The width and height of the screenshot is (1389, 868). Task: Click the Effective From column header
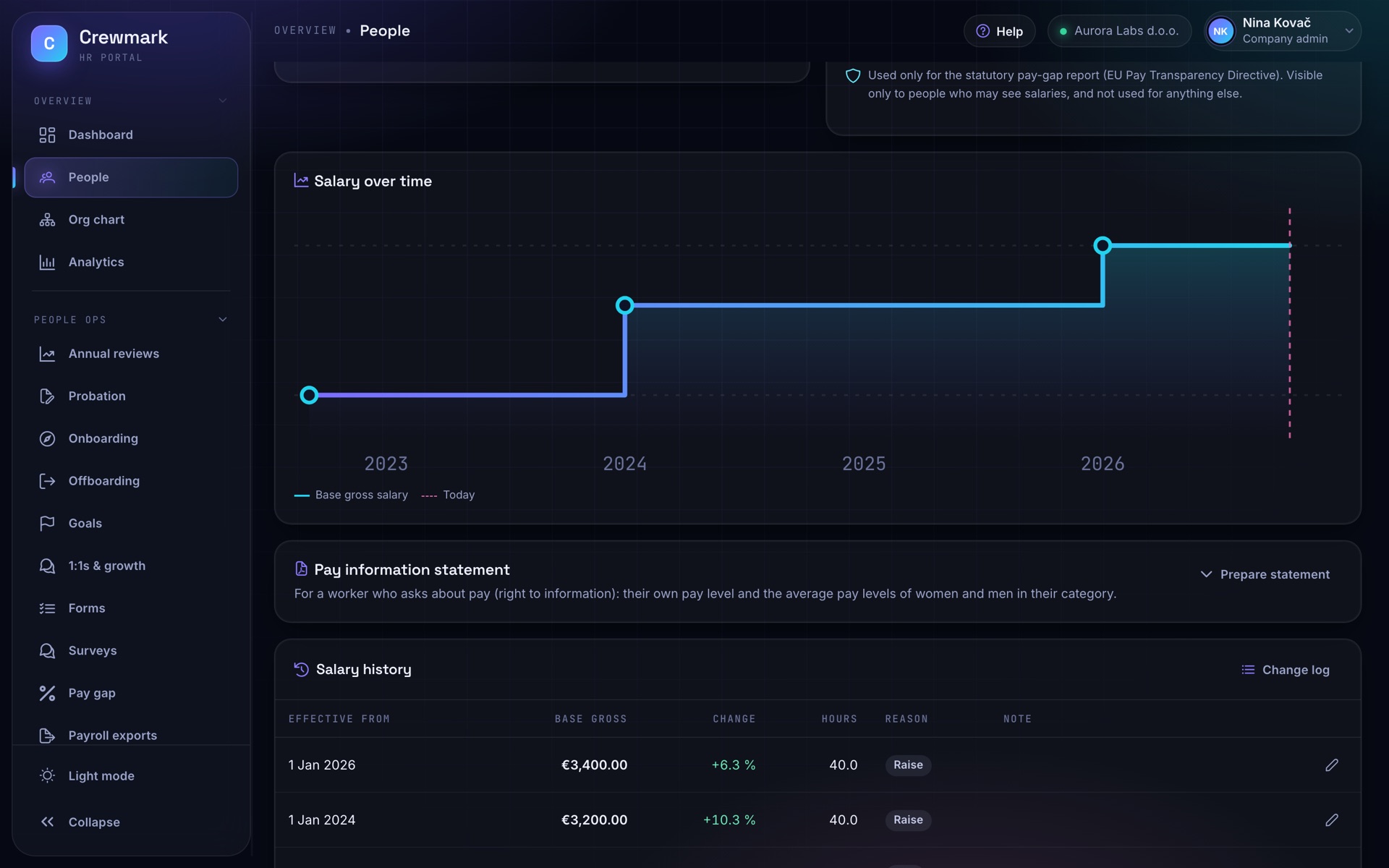click(339, 719)
